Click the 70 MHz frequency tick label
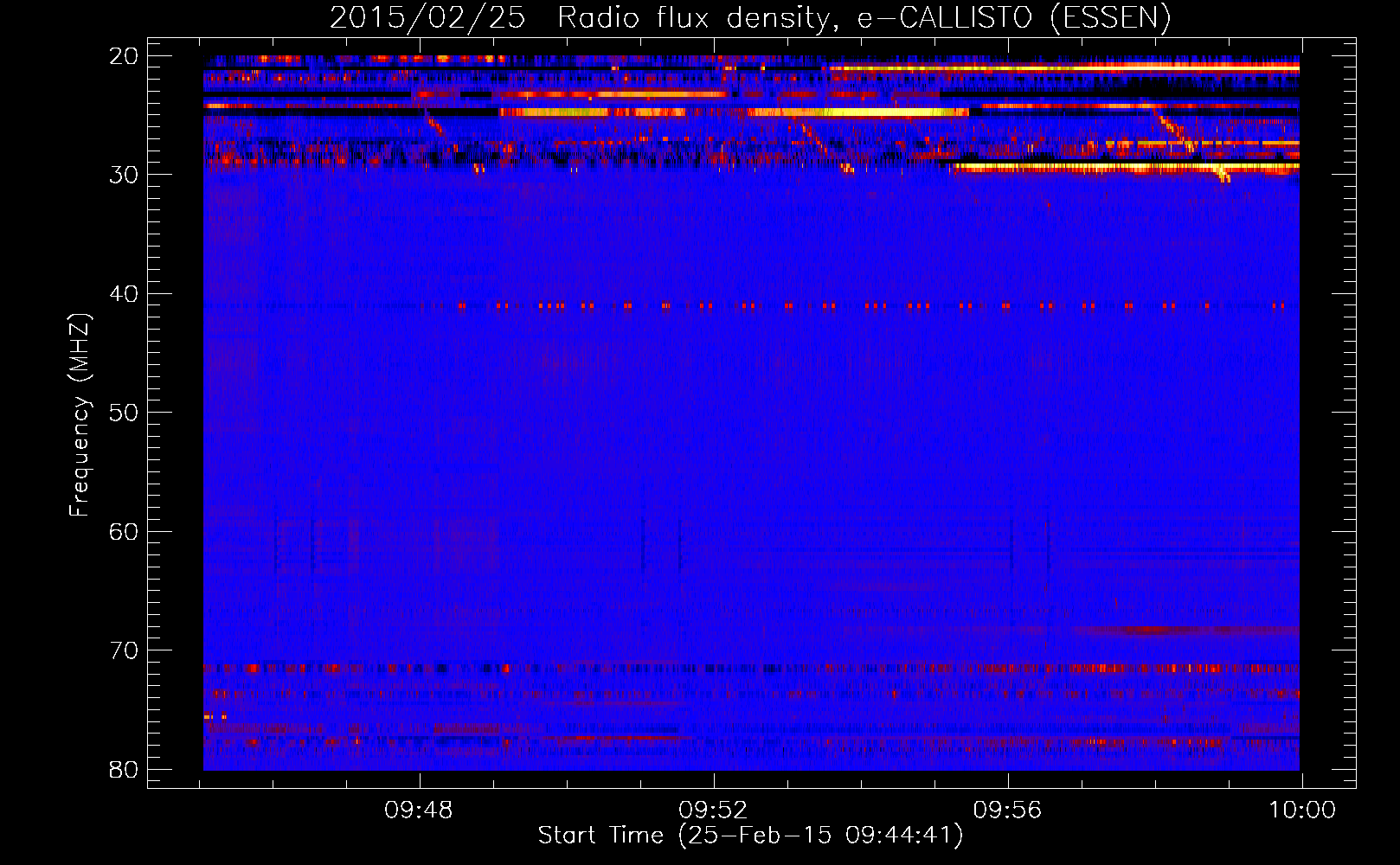The width and height of the screenshot is (1400, 865). (x=124, y=650)
